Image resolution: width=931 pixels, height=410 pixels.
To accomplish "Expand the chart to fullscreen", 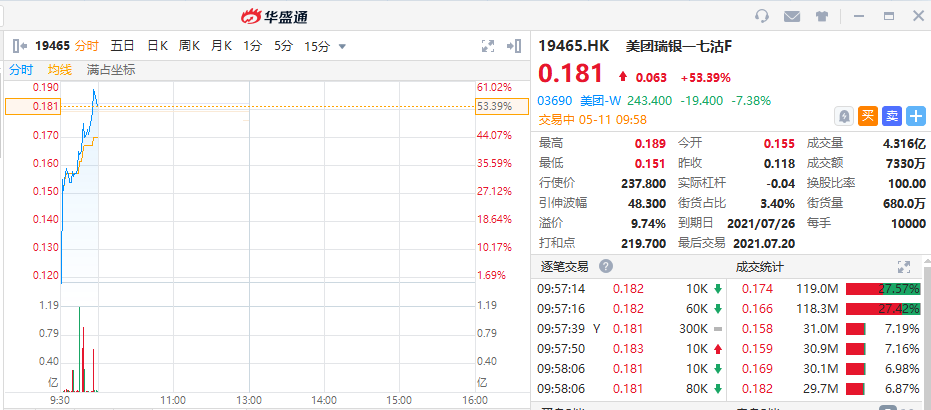I will pos(488,45).
